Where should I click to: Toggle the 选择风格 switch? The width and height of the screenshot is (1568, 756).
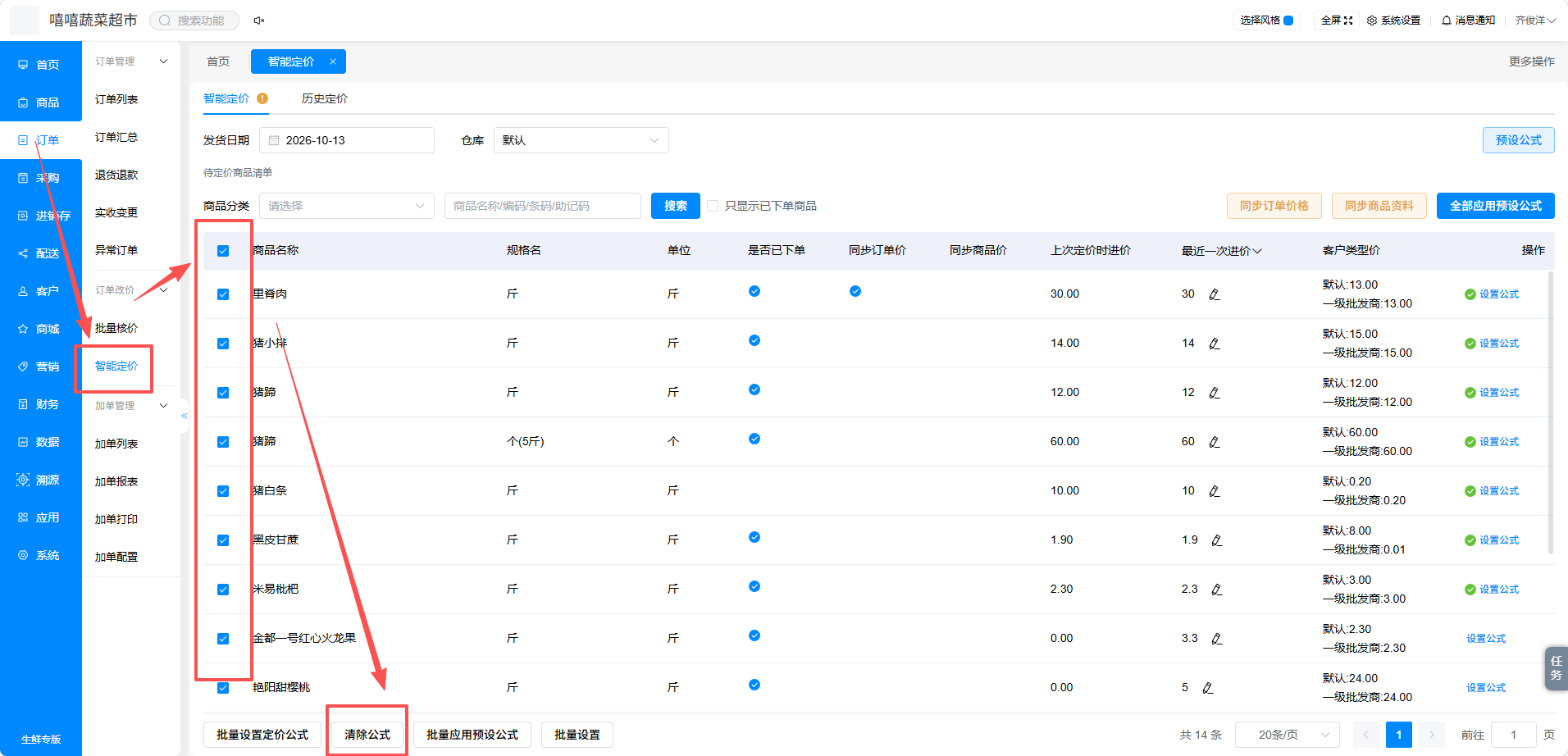click(1288, 20)
